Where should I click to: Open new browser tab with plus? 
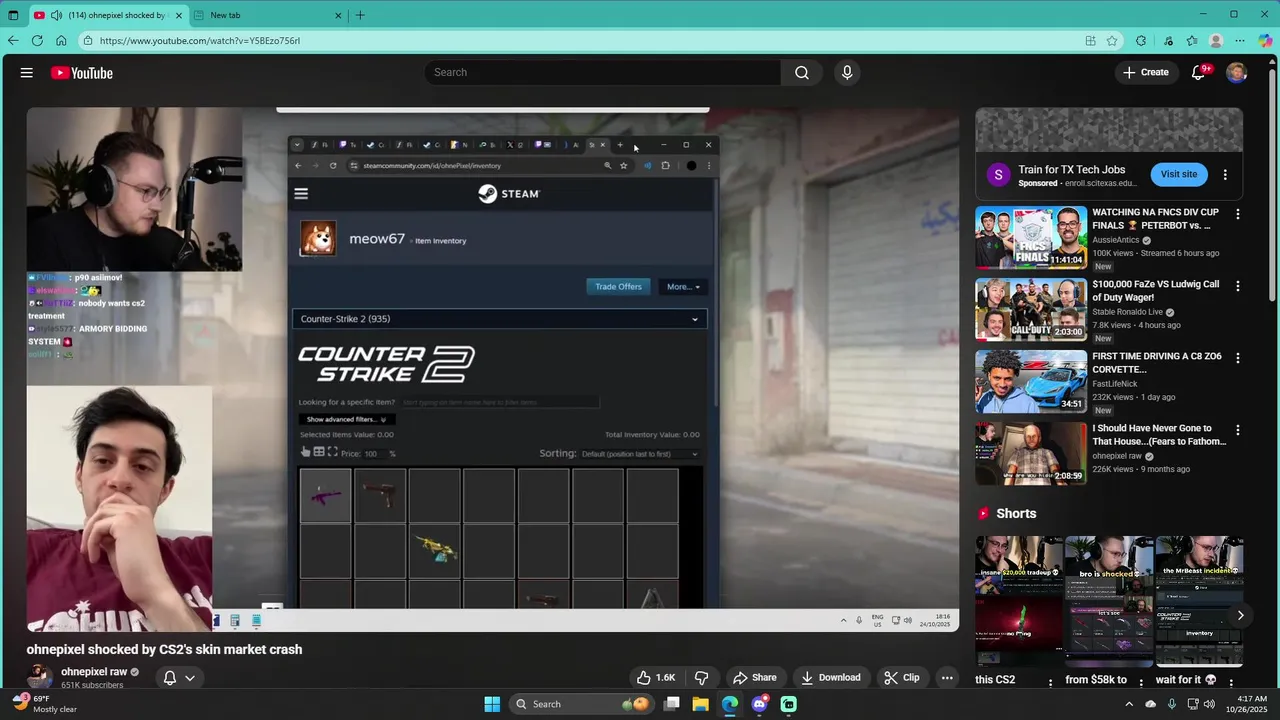pyautogui.click(x=360, y=15)
